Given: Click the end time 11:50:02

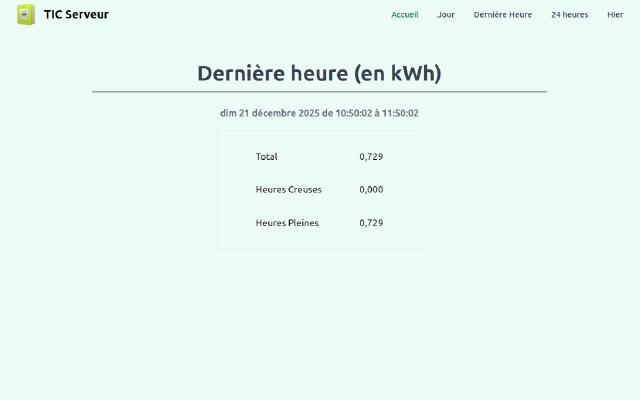Looking at the screenshot, I should tap(400, 114).
